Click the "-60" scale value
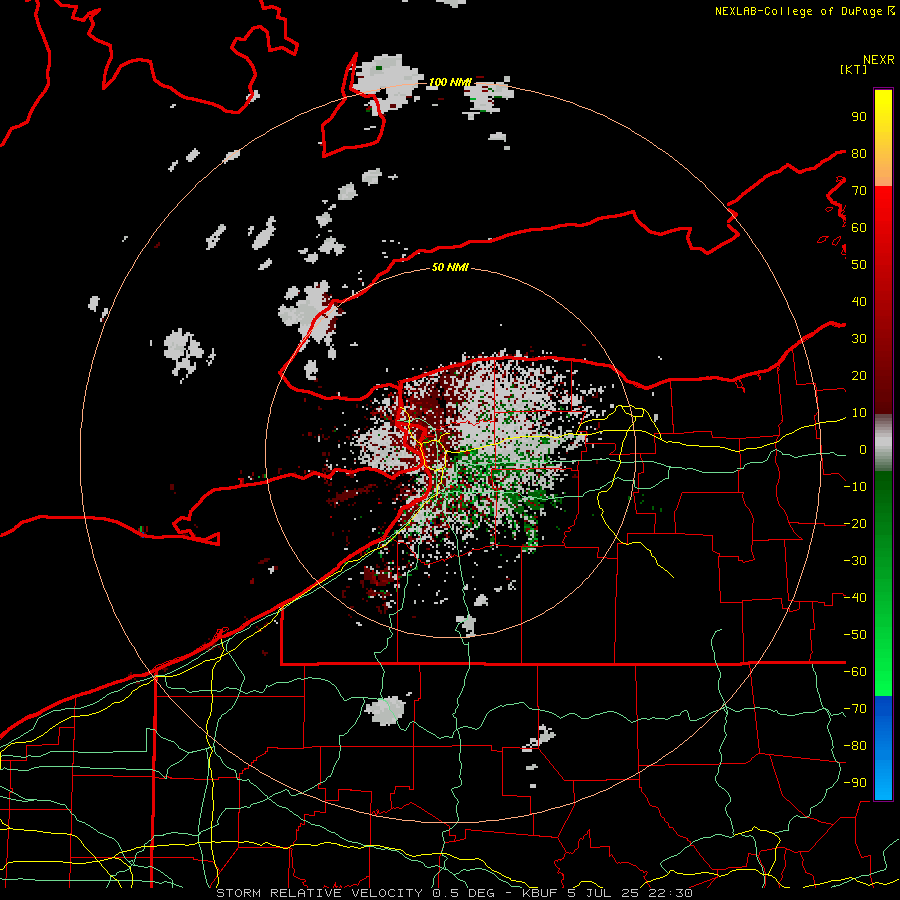 click(x=855, y=672)
